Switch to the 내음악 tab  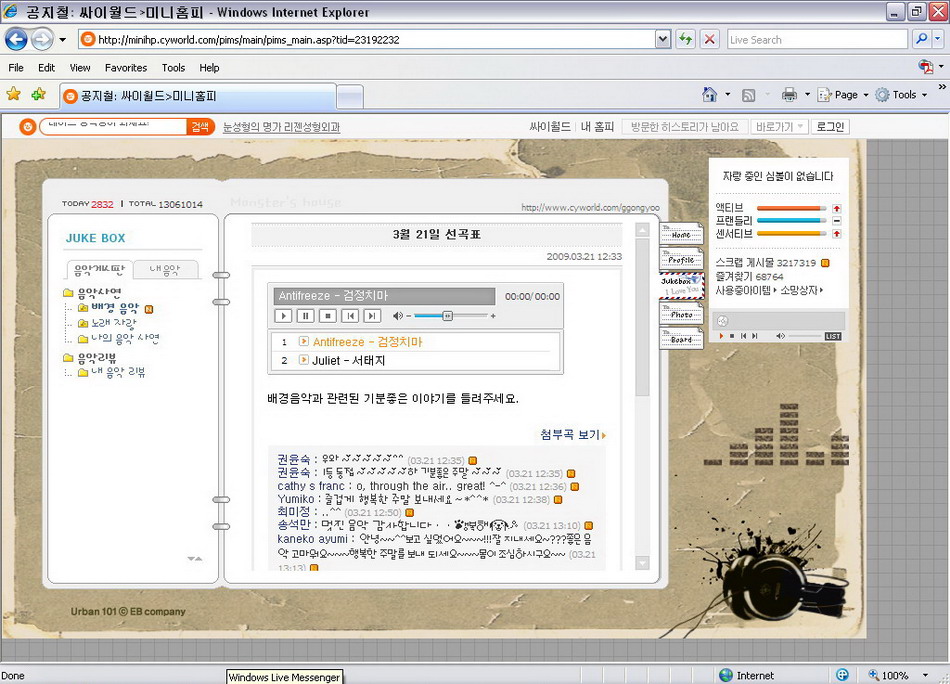165,270
